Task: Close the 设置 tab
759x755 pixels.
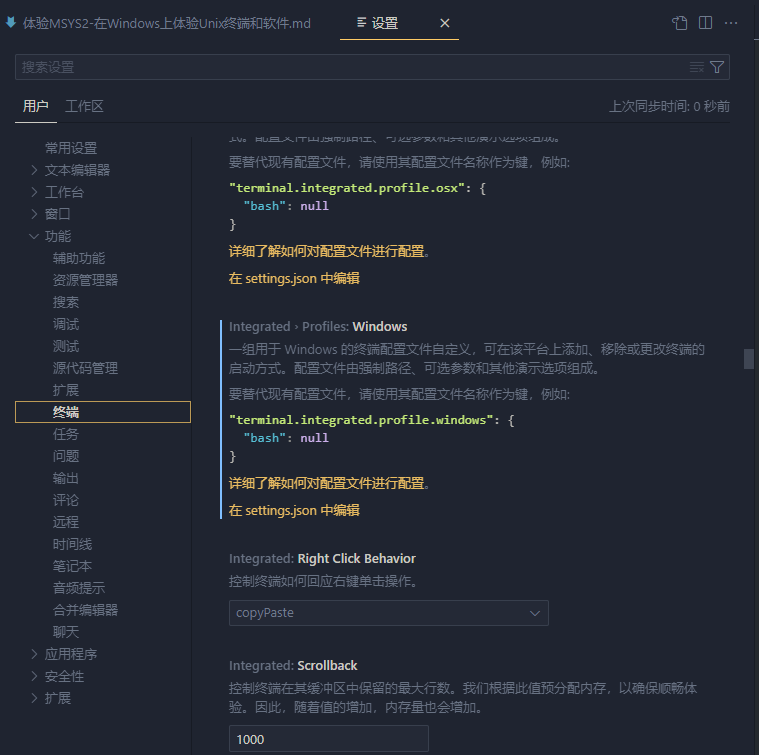Action: 445,23
